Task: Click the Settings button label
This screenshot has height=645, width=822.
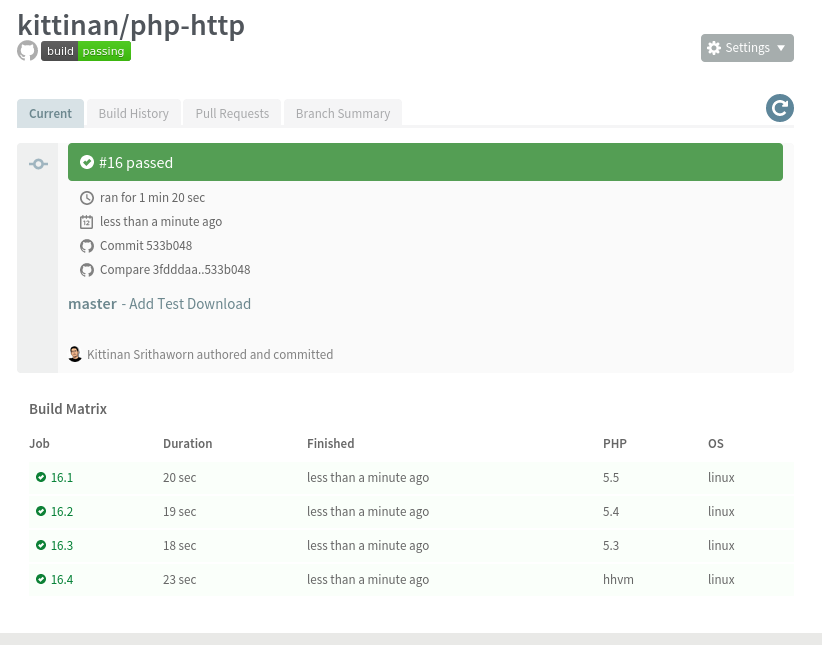Action: coord(748,48)
